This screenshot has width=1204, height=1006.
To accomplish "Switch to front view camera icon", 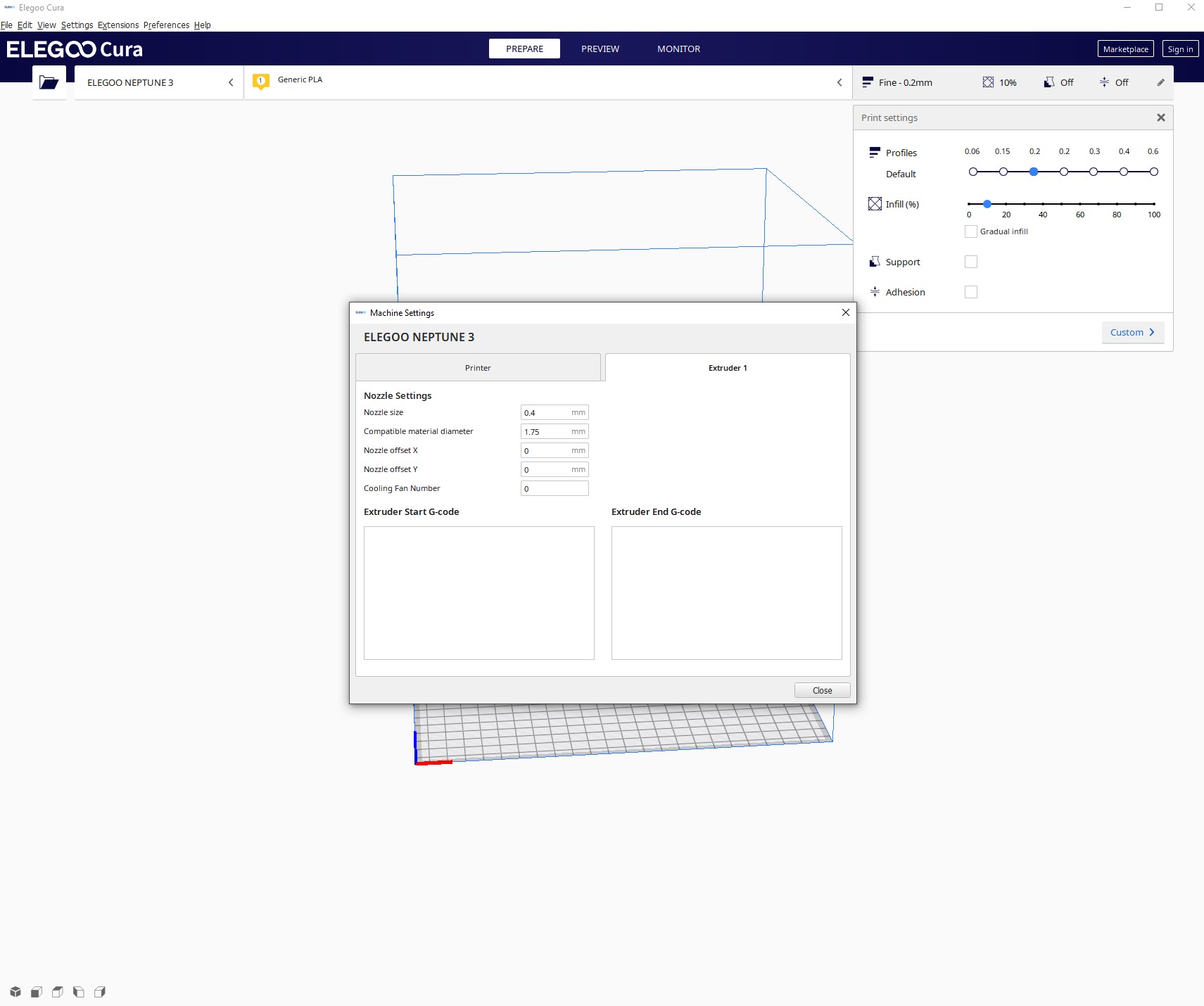I will pos(37,992).
